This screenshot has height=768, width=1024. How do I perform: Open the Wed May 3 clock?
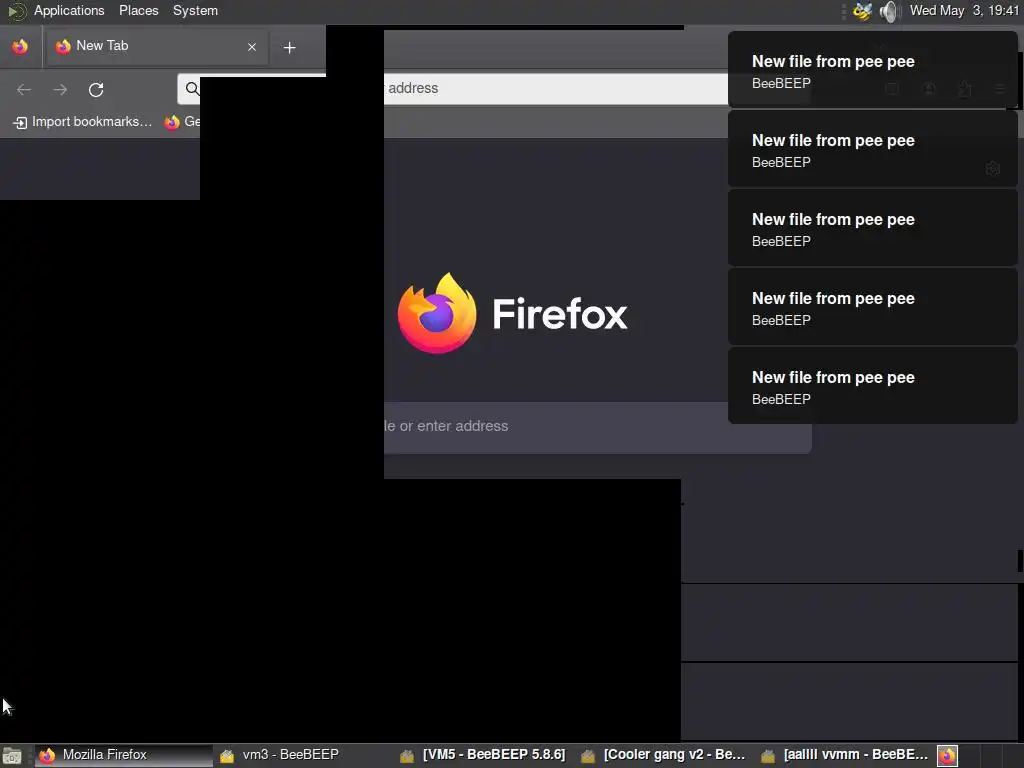click(964, 10)
